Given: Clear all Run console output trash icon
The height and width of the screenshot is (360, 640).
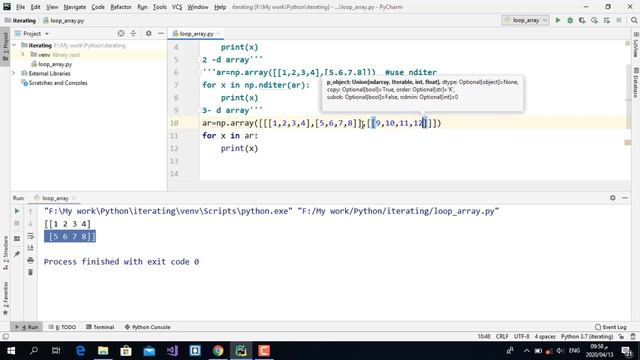Looking at the screenshot, I should click(x=30, y=272).
